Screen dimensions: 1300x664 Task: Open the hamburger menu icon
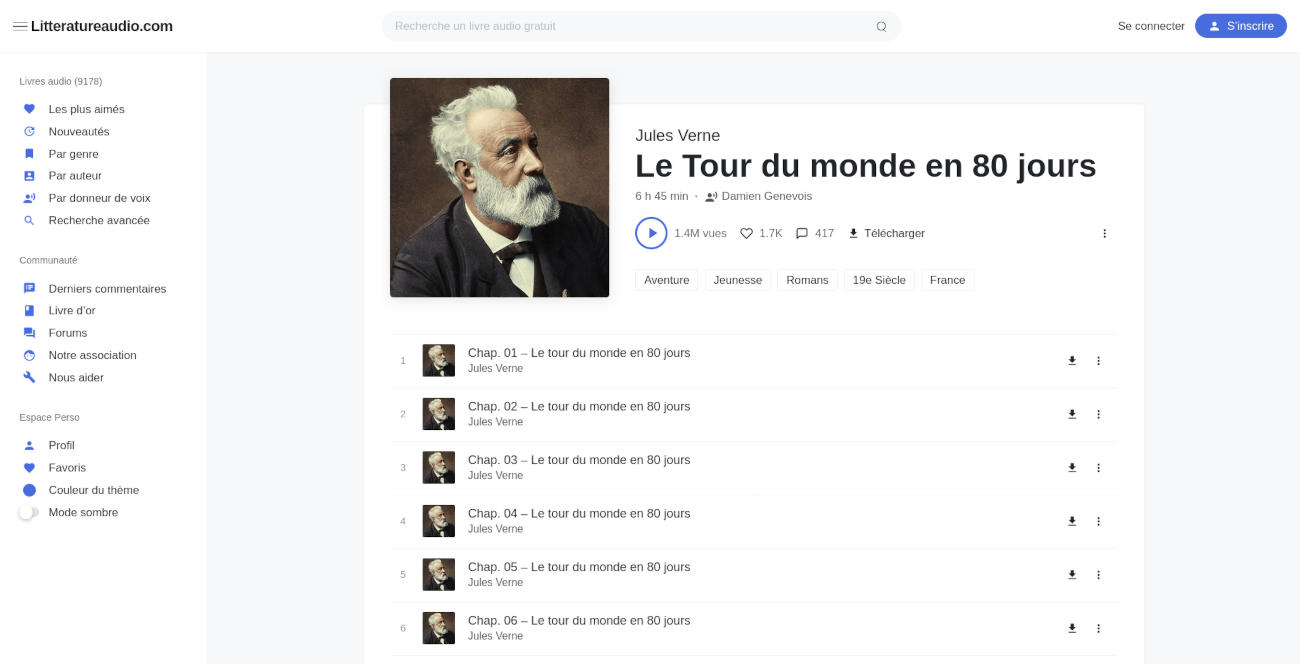(20, 26)
